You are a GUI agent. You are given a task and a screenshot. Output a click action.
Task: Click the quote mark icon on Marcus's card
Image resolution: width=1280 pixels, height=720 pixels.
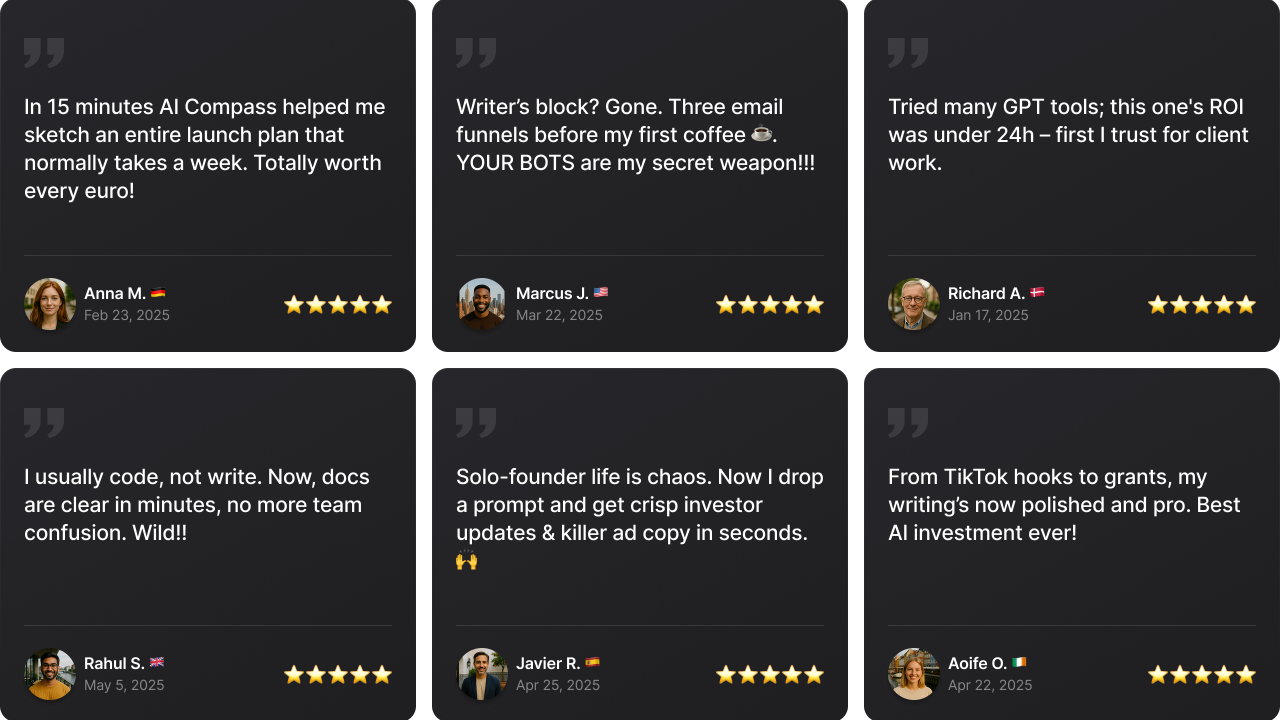476,53
